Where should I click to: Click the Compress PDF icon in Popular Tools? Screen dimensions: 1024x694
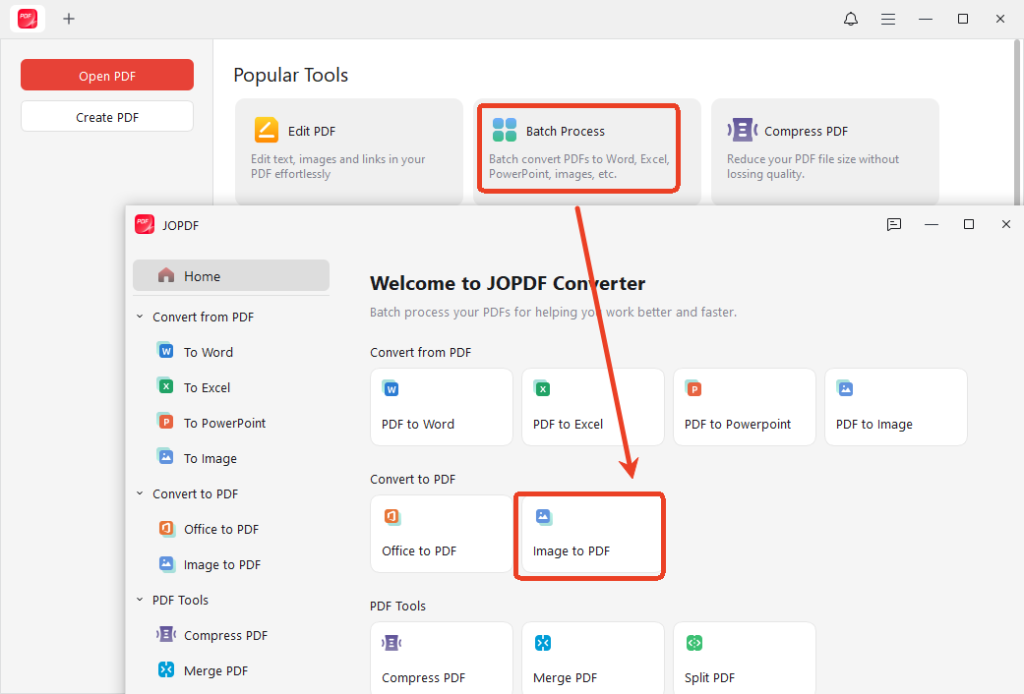click(x=743, y=130)
